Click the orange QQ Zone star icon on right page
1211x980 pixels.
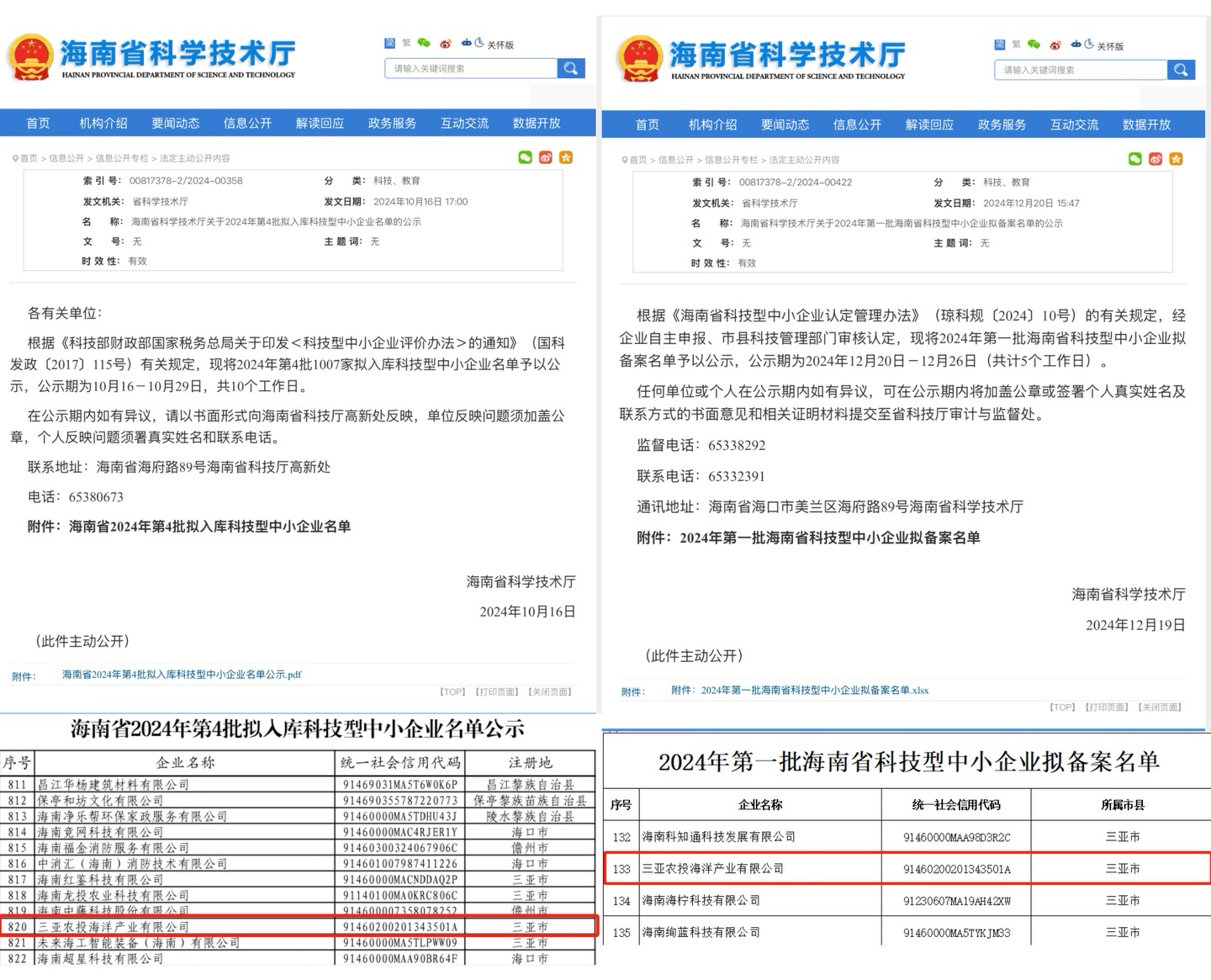click(x=1176, y=159)
